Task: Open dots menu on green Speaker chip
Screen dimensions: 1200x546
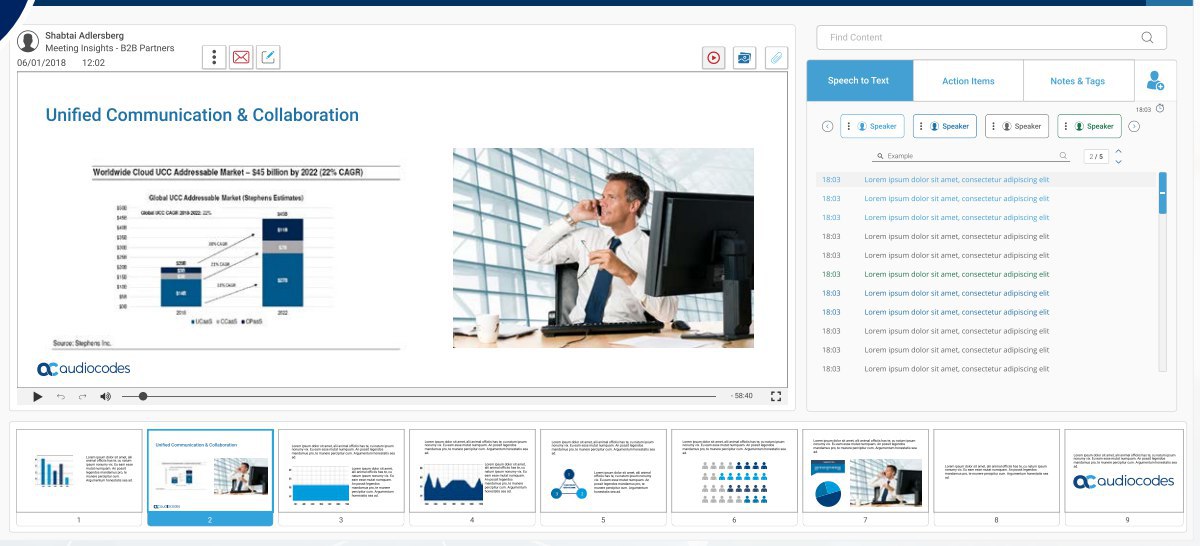Action: tap(1067, 126)
